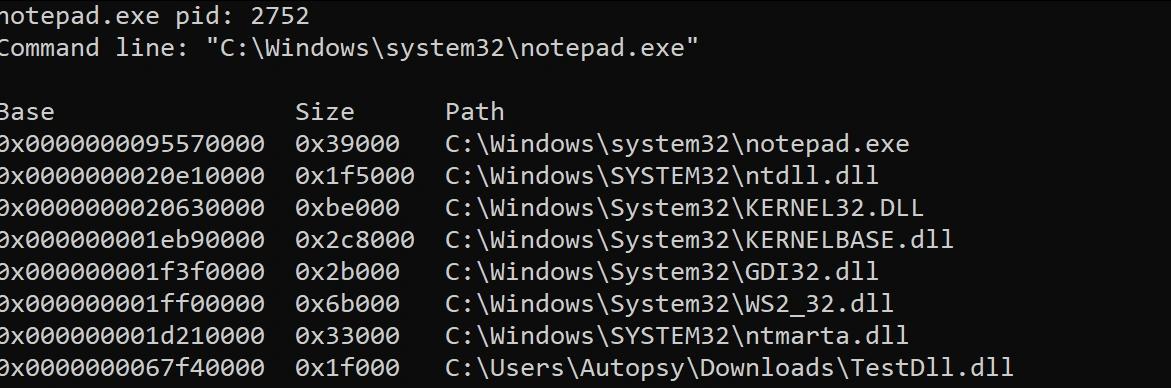Select the GDI32.dll path text
Screen dimensions: 1171x388
pyautogui.click(x=662, y=272)
